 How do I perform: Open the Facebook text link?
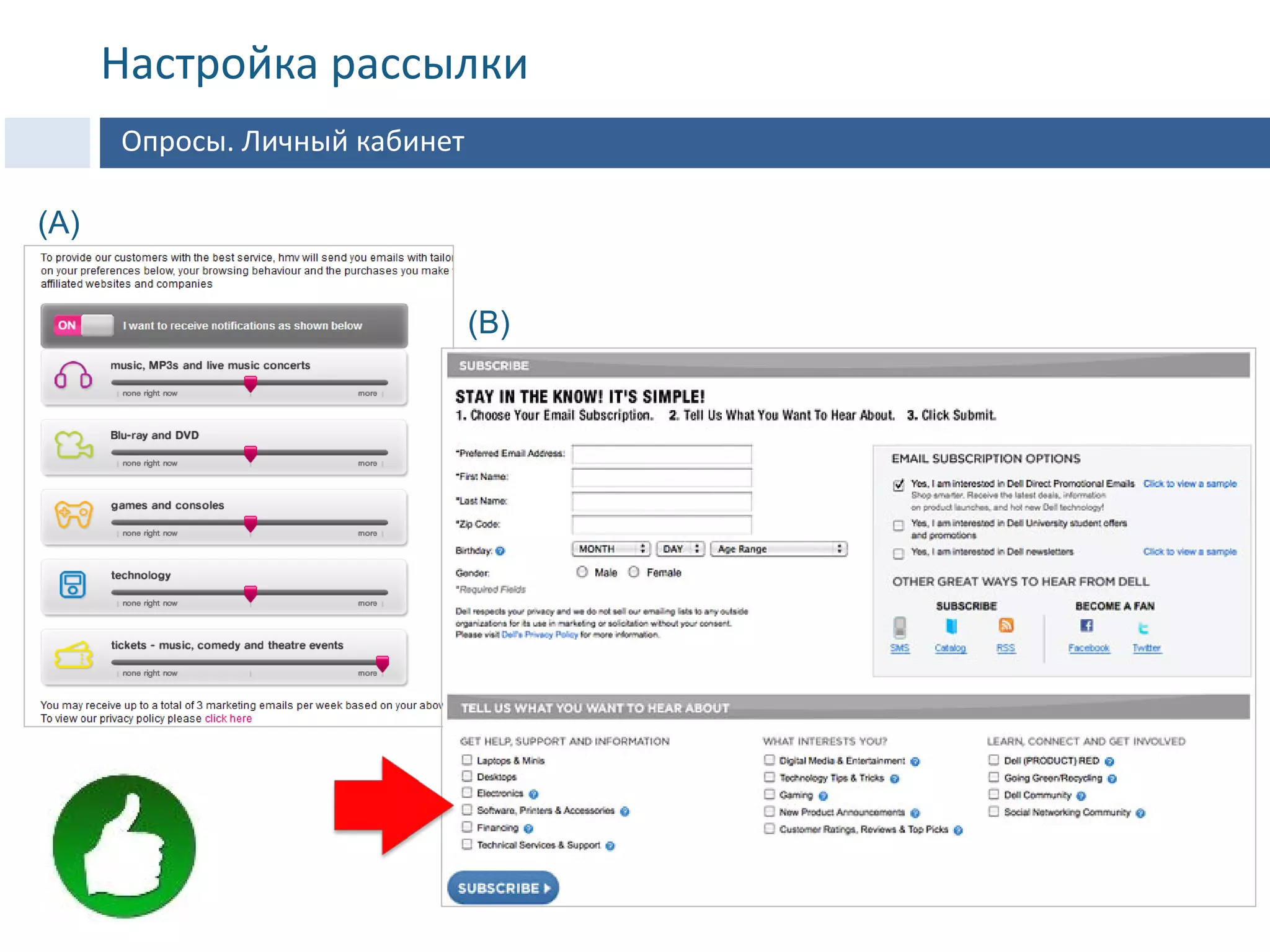pyautogui.click(x=1089, y=648)
